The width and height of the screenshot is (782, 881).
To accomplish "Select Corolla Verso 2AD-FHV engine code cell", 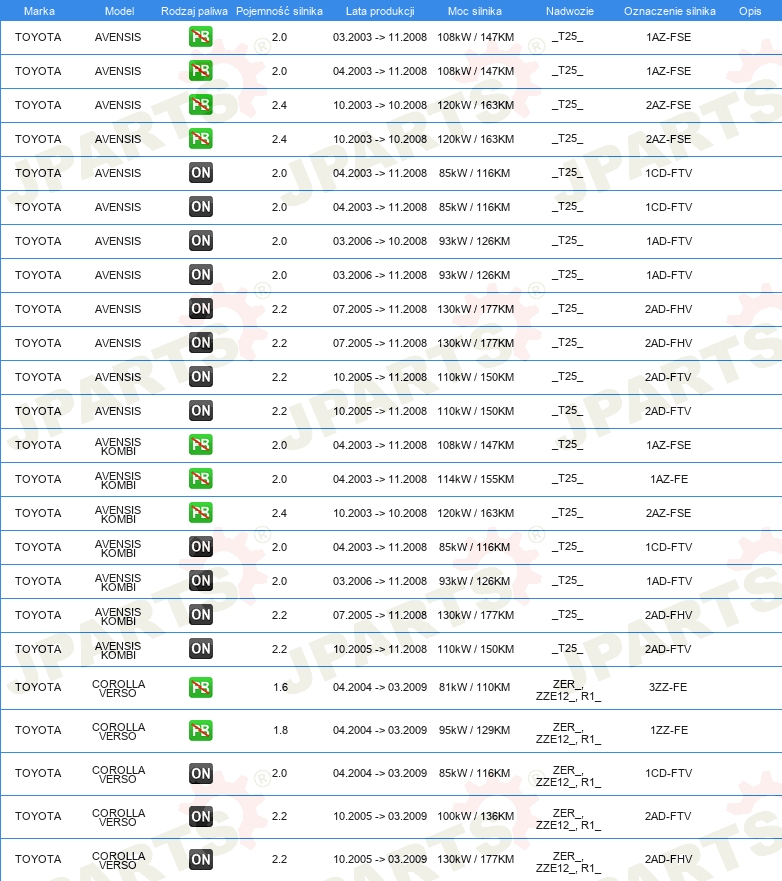I will 669,859.
